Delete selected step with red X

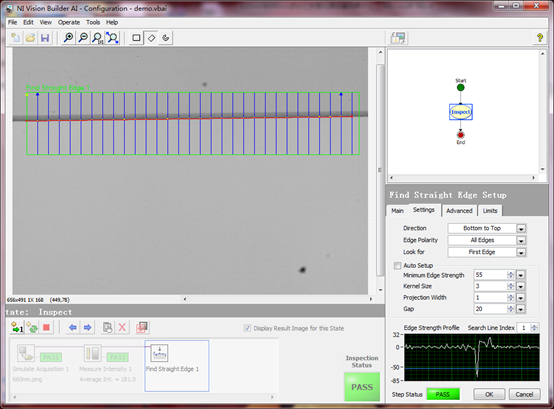122,327
